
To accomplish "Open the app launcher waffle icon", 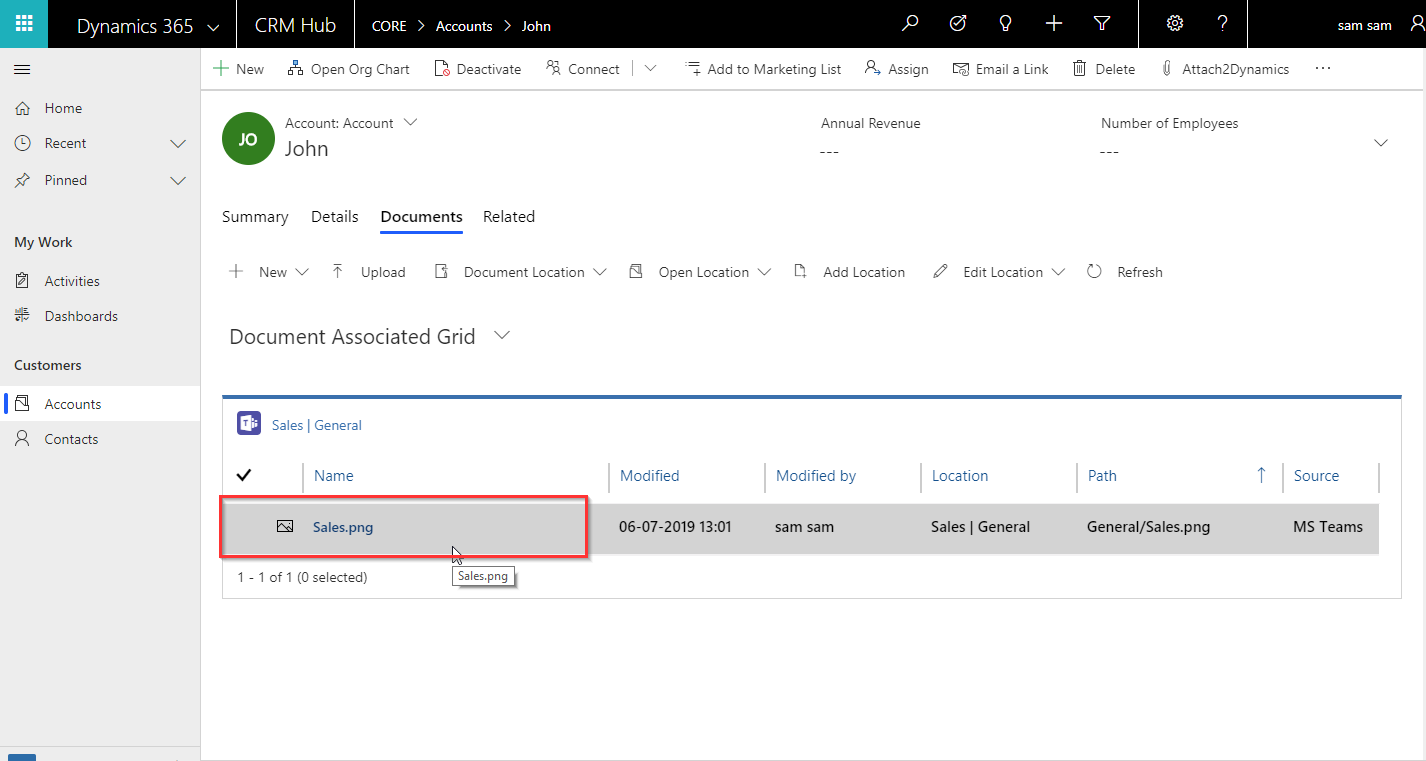I will tap(24, 24).
